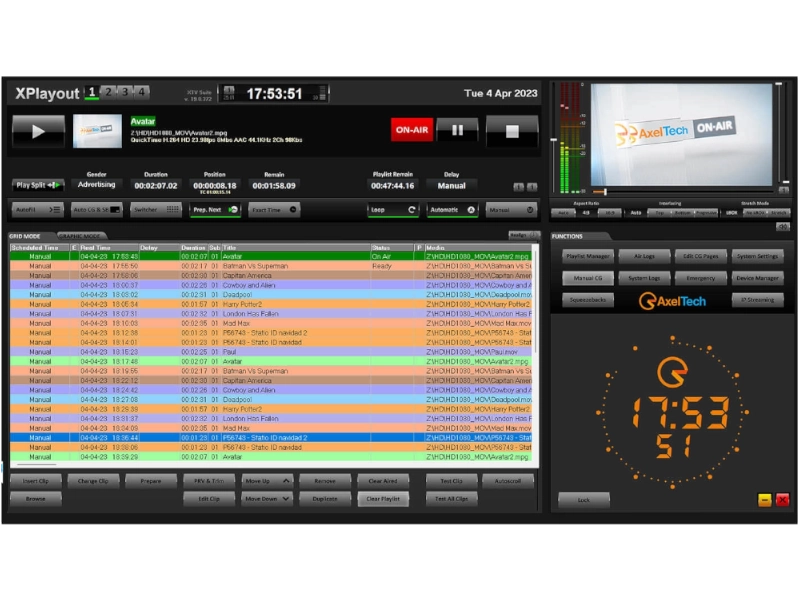Open Device Manager

tap(757, 278)
